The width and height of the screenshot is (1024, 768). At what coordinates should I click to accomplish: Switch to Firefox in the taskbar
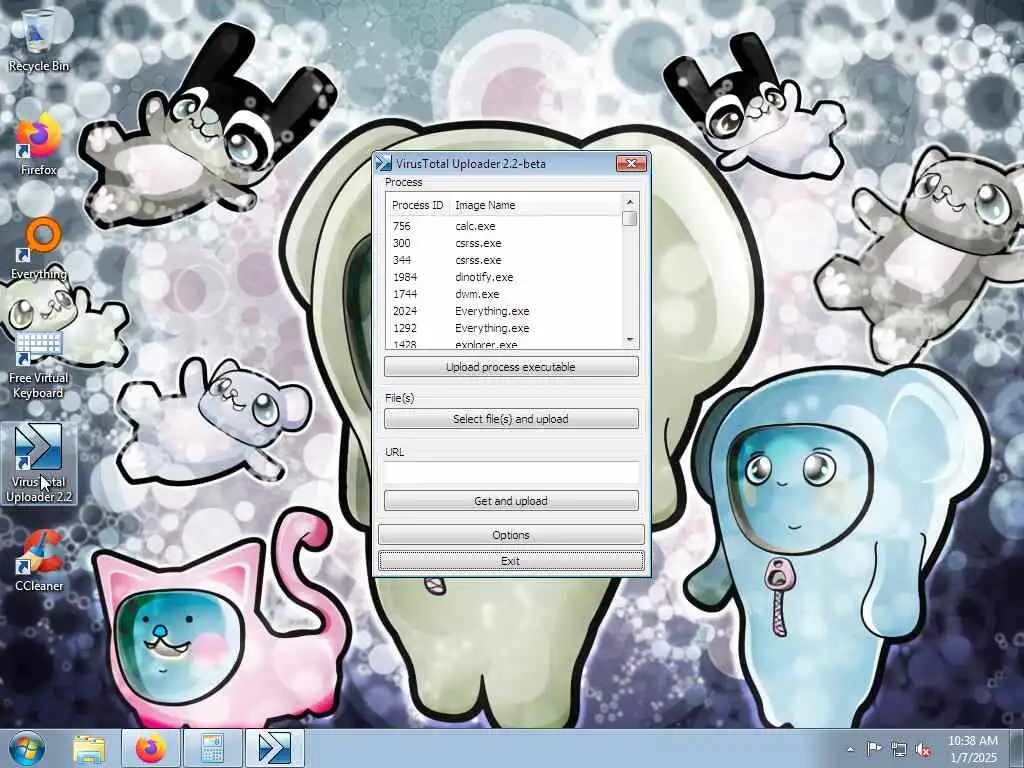coord(150,748)
